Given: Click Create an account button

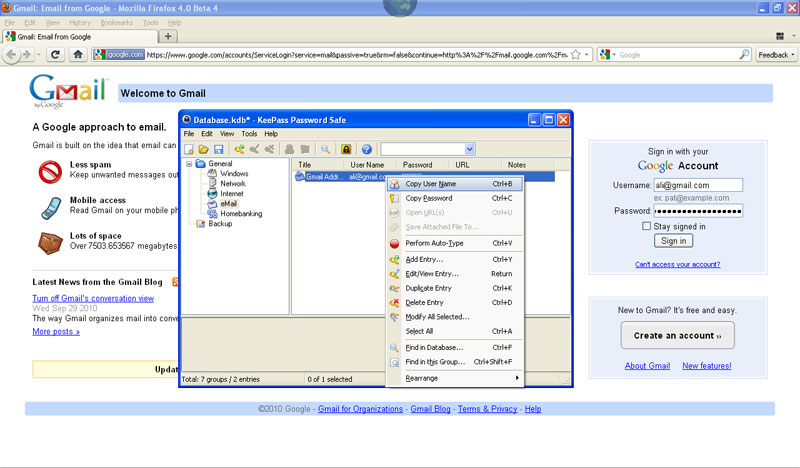Looking at the screenshot, I should 678,335.
